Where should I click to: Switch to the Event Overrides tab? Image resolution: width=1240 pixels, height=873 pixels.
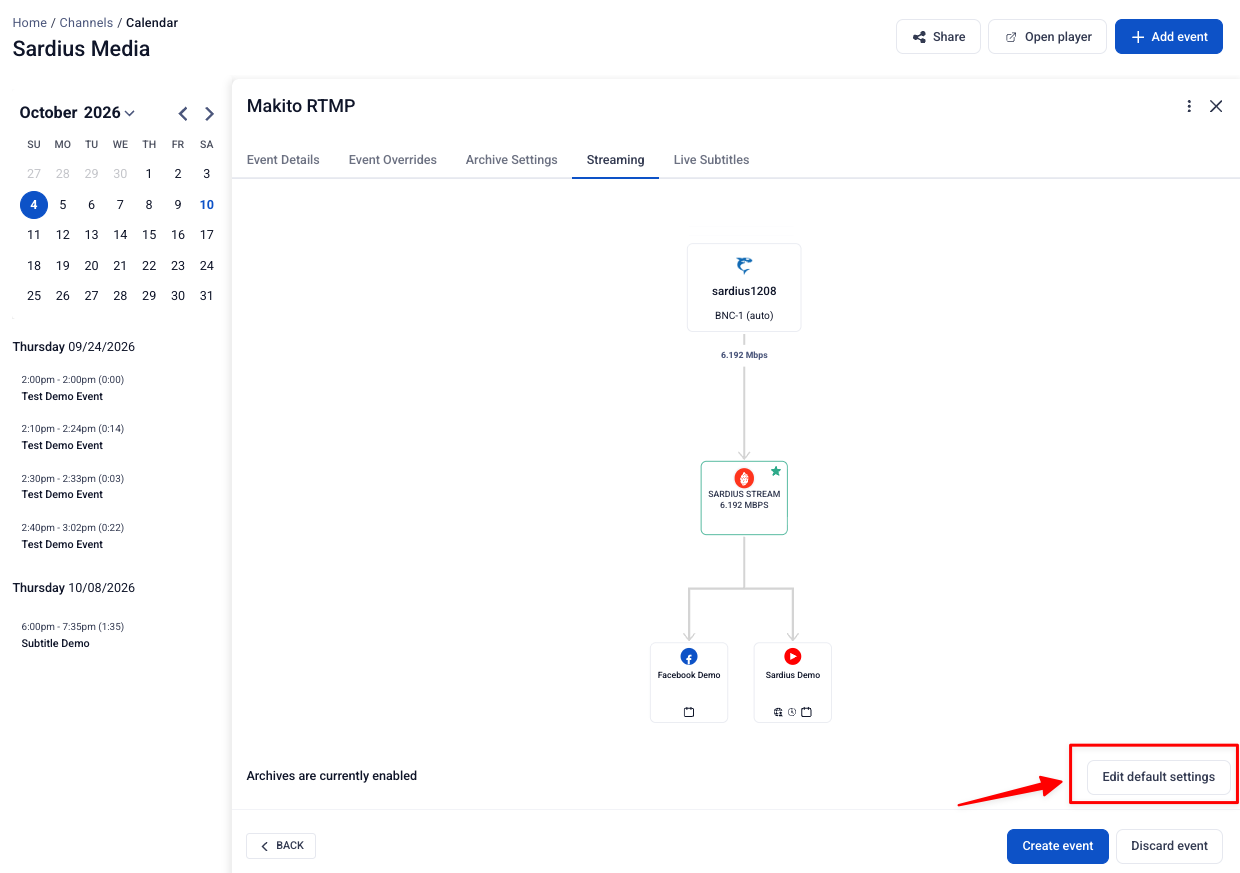pos(393,160)
